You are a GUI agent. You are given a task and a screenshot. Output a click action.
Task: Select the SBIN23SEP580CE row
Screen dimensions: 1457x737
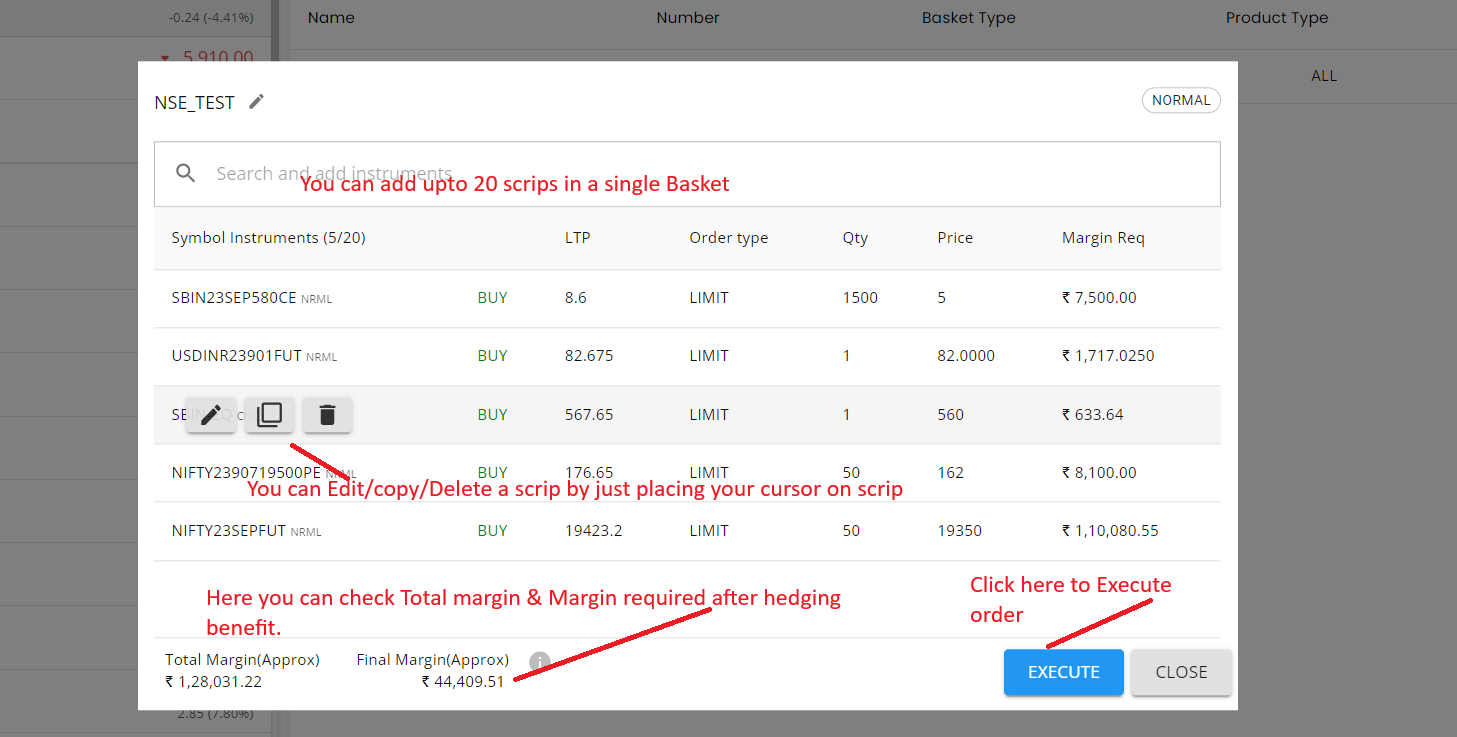(234, 298)
